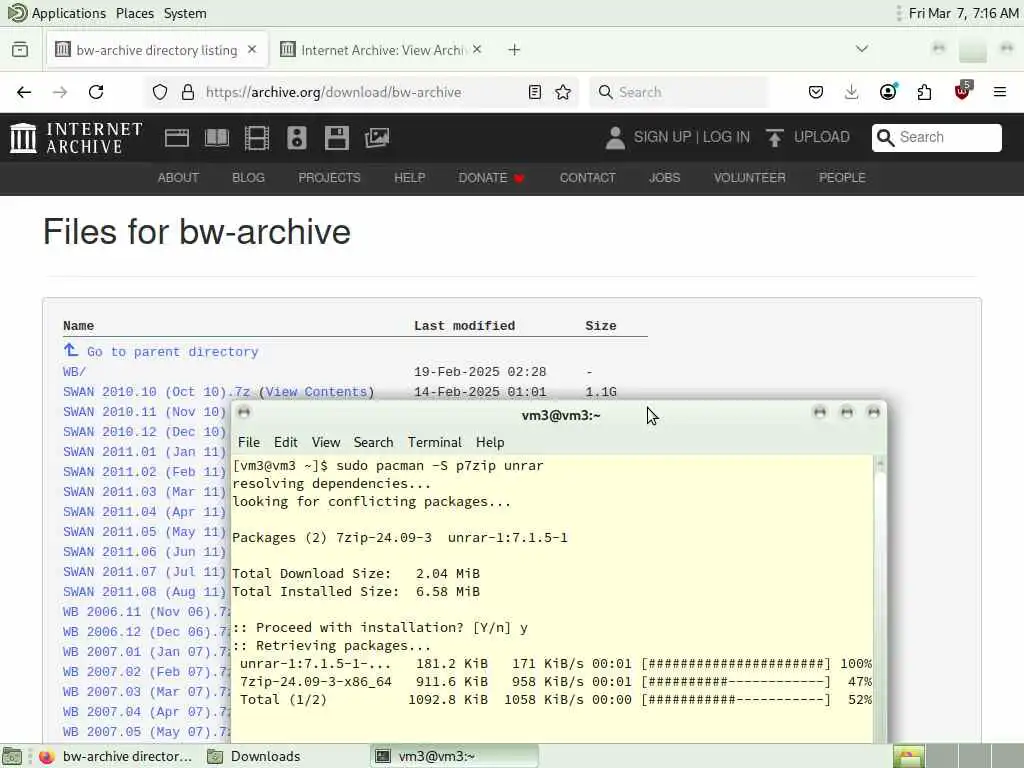The width and height of the screenshot is (1024, 768).
Task: Open Pocket save icon
Action: point(816,92)
